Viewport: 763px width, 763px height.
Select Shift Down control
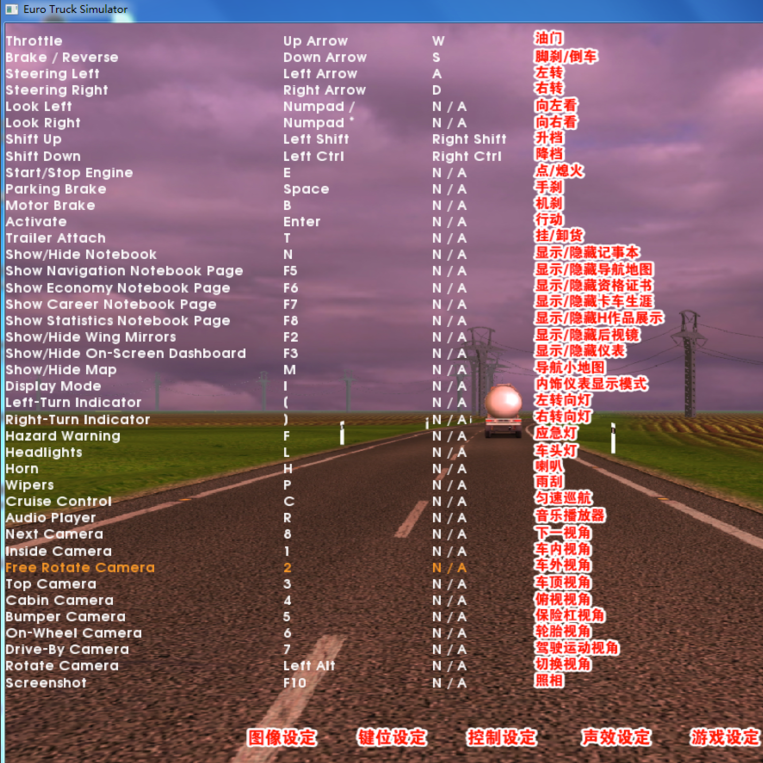point(43,156)
